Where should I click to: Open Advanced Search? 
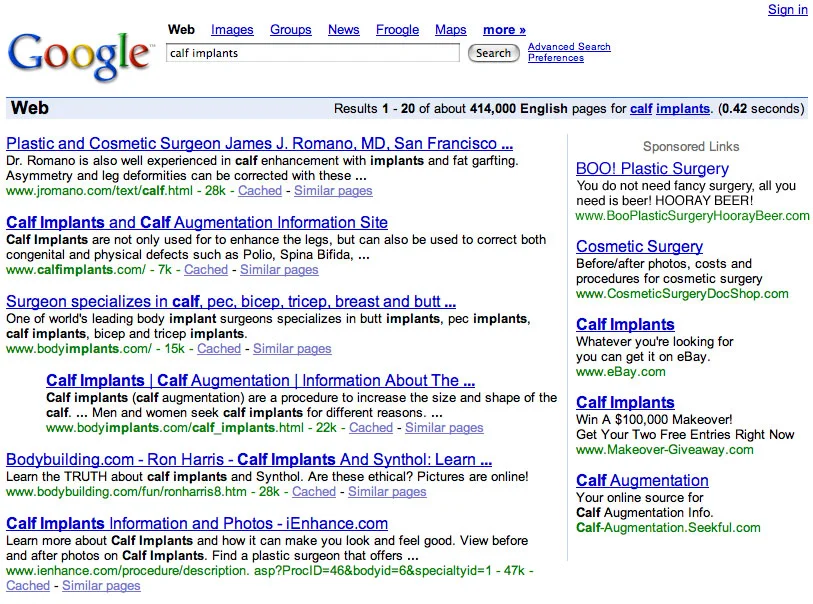569,47
